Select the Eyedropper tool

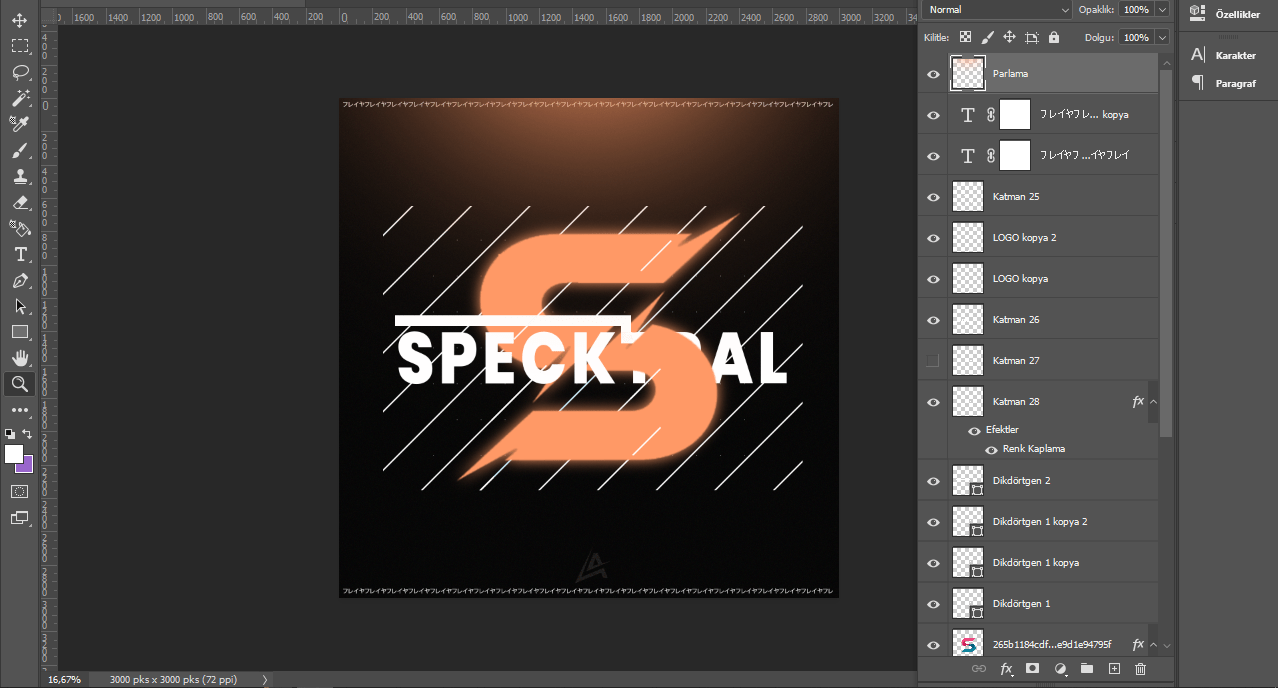(20, 124)
